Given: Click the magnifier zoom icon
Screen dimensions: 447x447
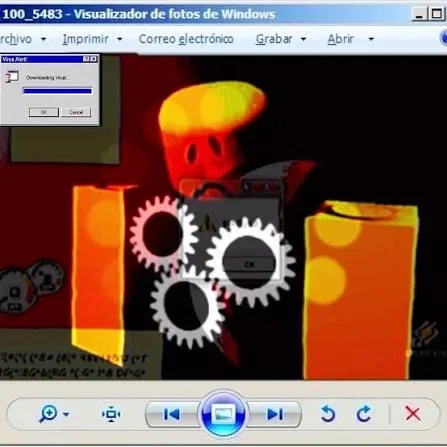Looking at the screenshot, I should coord(48,414).
